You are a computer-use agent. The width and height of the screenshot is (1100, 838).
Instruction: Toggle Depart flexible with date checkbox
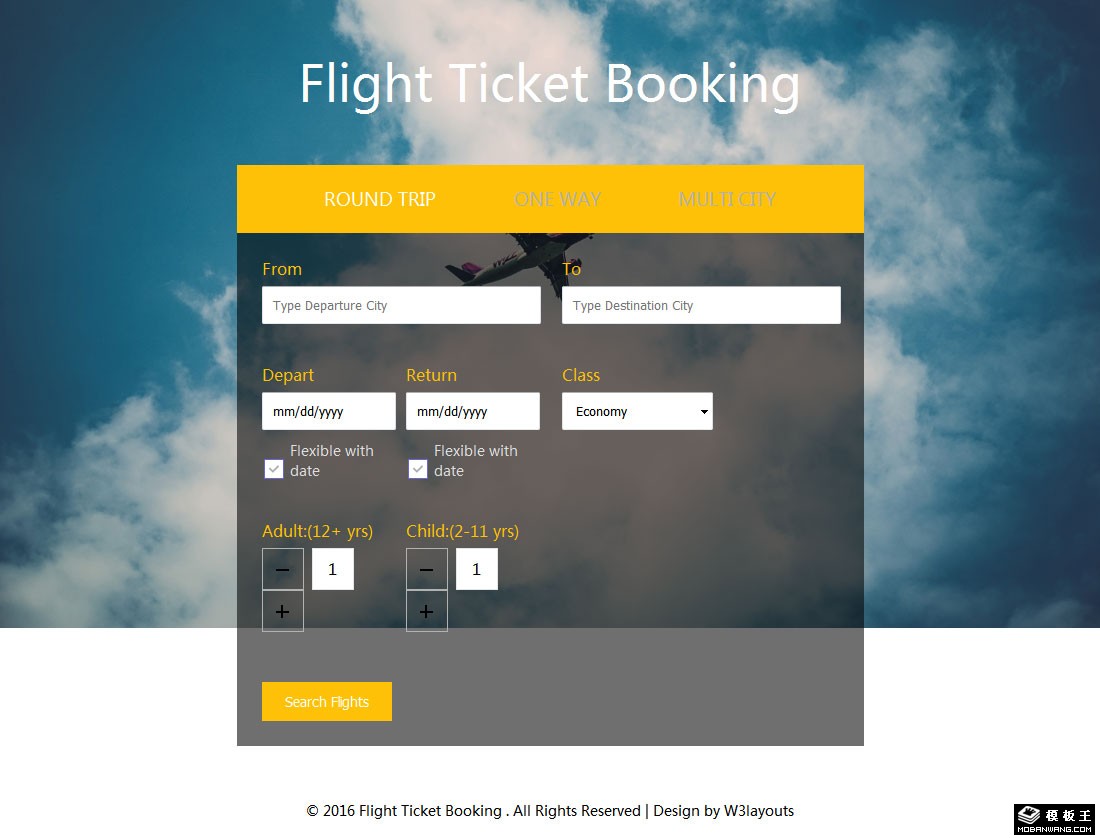274,469
